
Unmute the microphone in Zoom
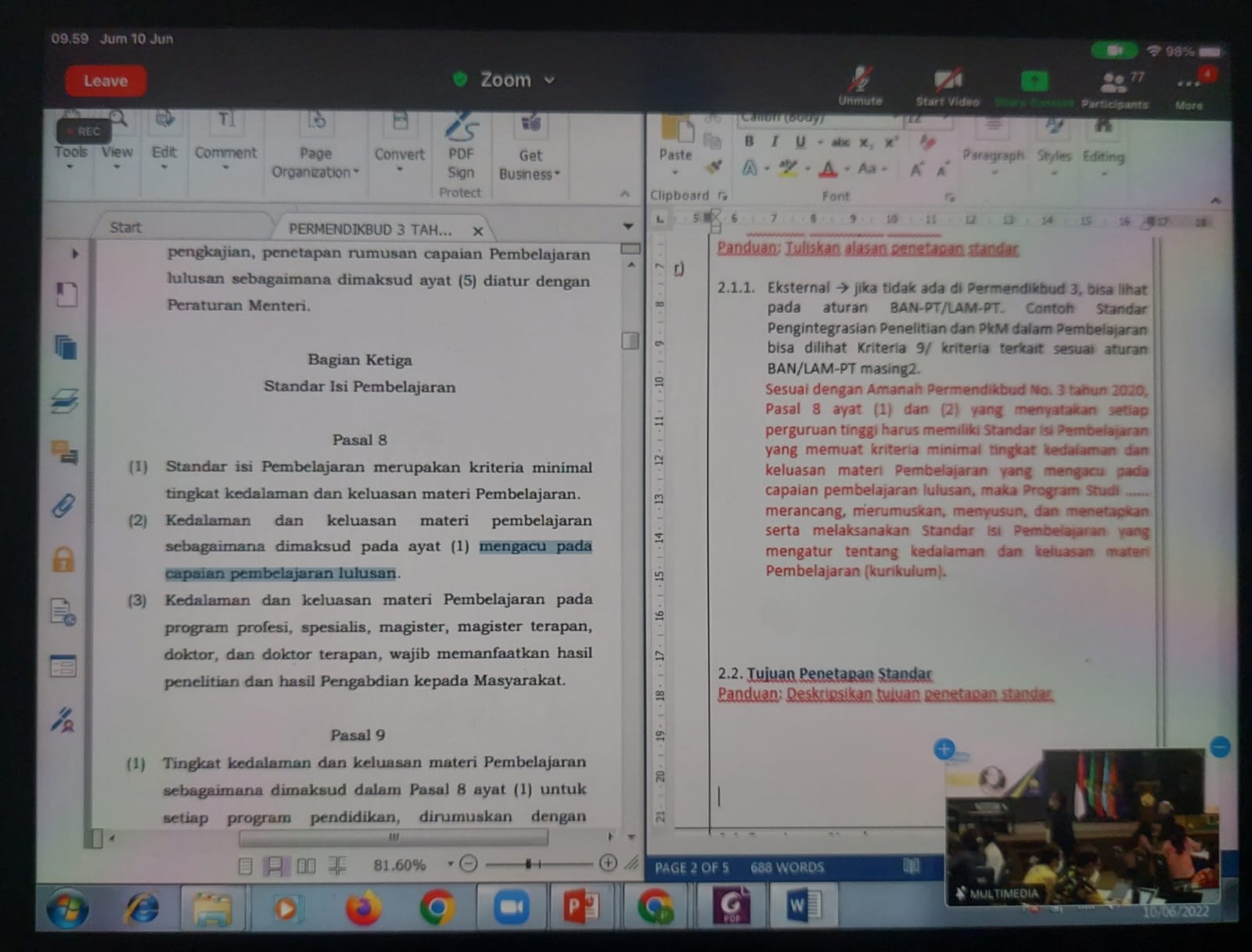click(860, 85)
